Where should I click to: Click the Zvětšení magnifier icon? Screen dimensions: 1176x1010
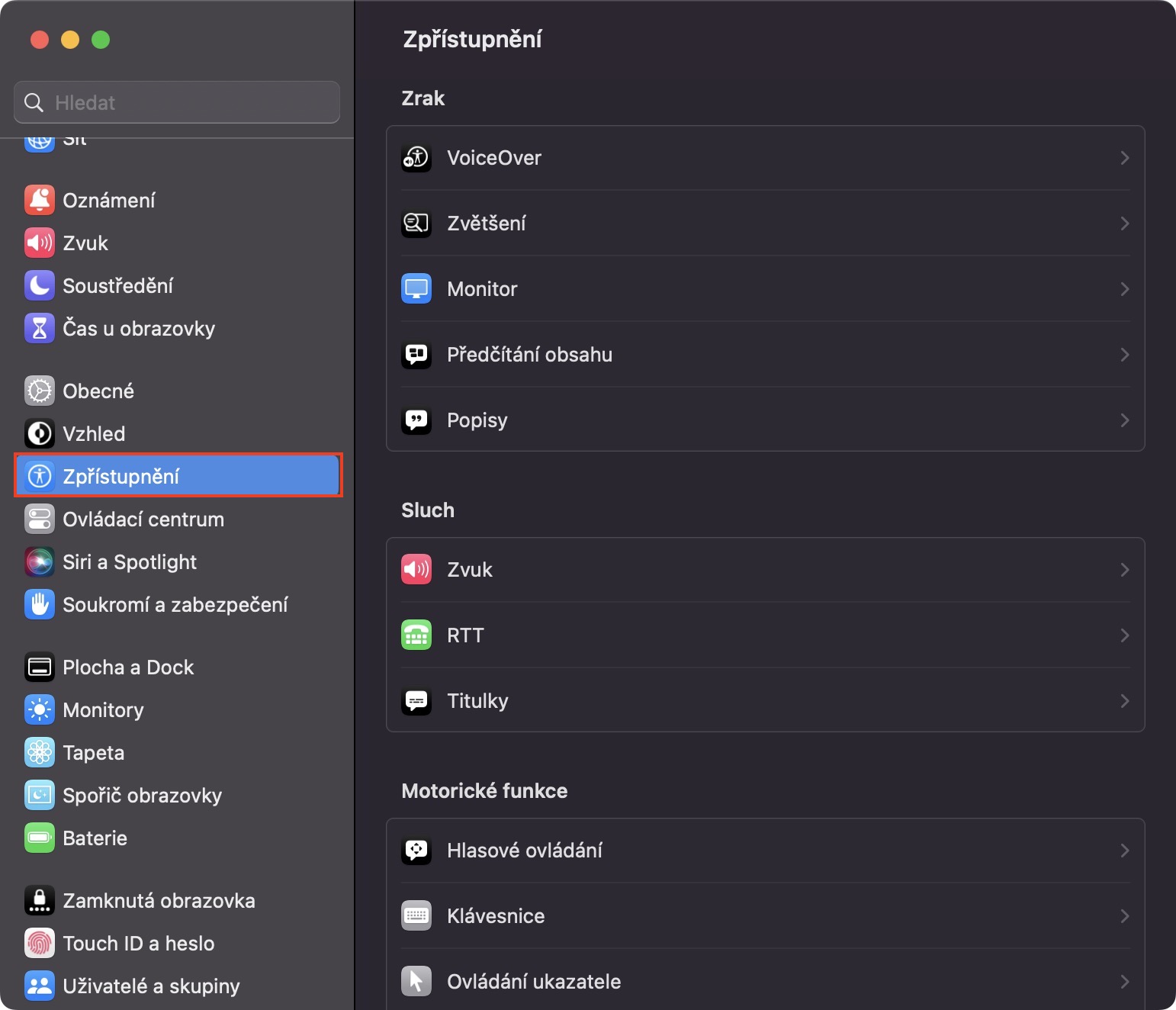click(416, 224)
